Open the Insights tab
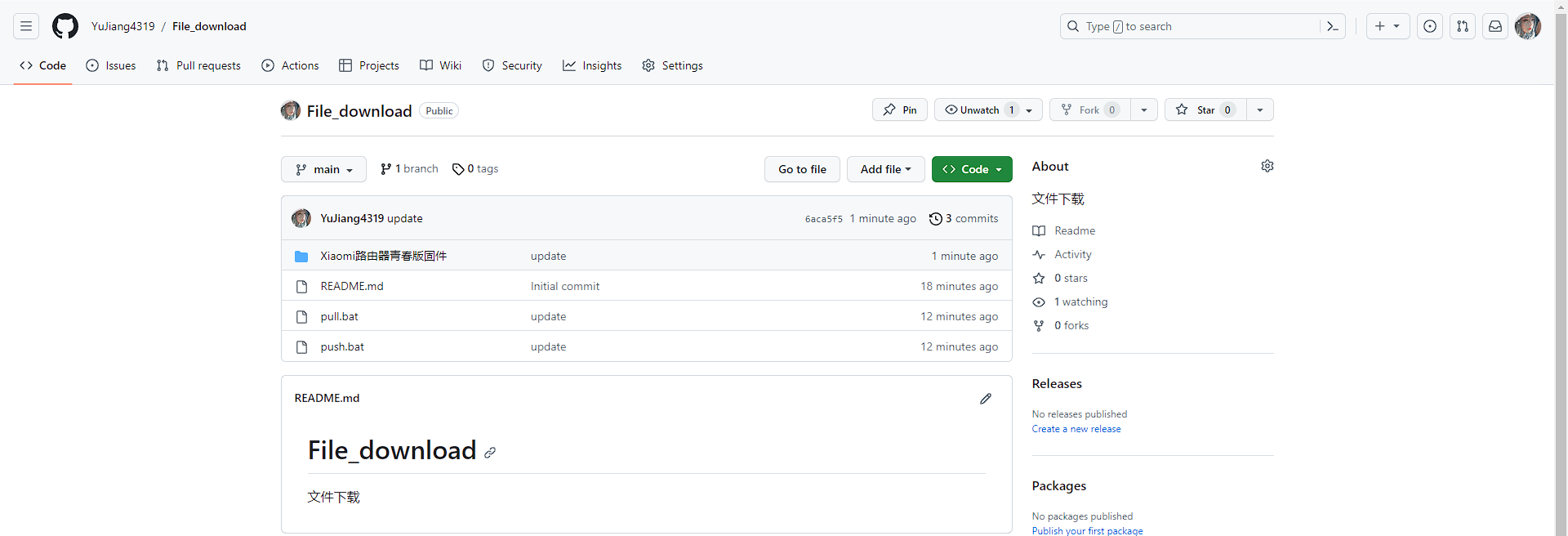The height and width of the screenshot is (536, 1568). point(592,65)
